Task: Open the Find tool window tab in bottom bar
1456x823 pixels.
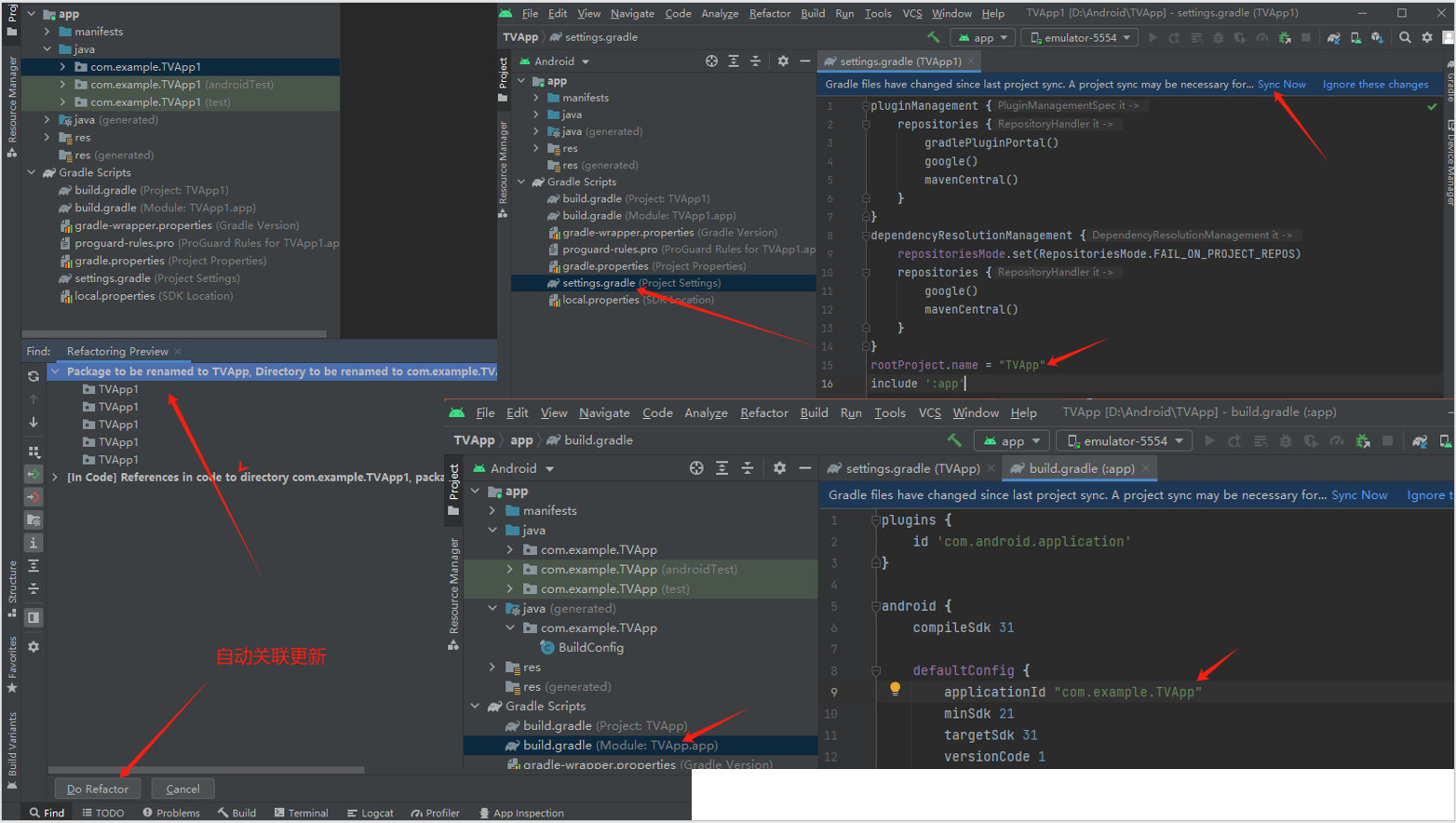Action: pyautogui.click(x=47, y=813)
